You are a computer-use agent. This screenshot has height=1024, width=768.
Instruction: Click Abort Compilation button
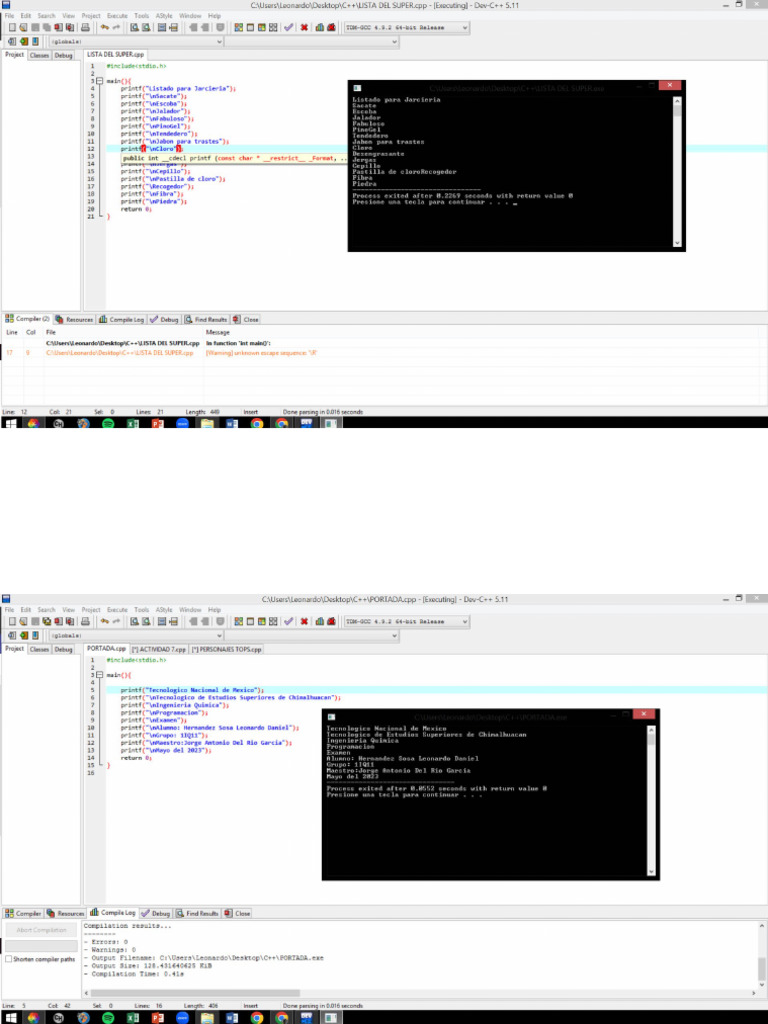click(x=41, y=930)
